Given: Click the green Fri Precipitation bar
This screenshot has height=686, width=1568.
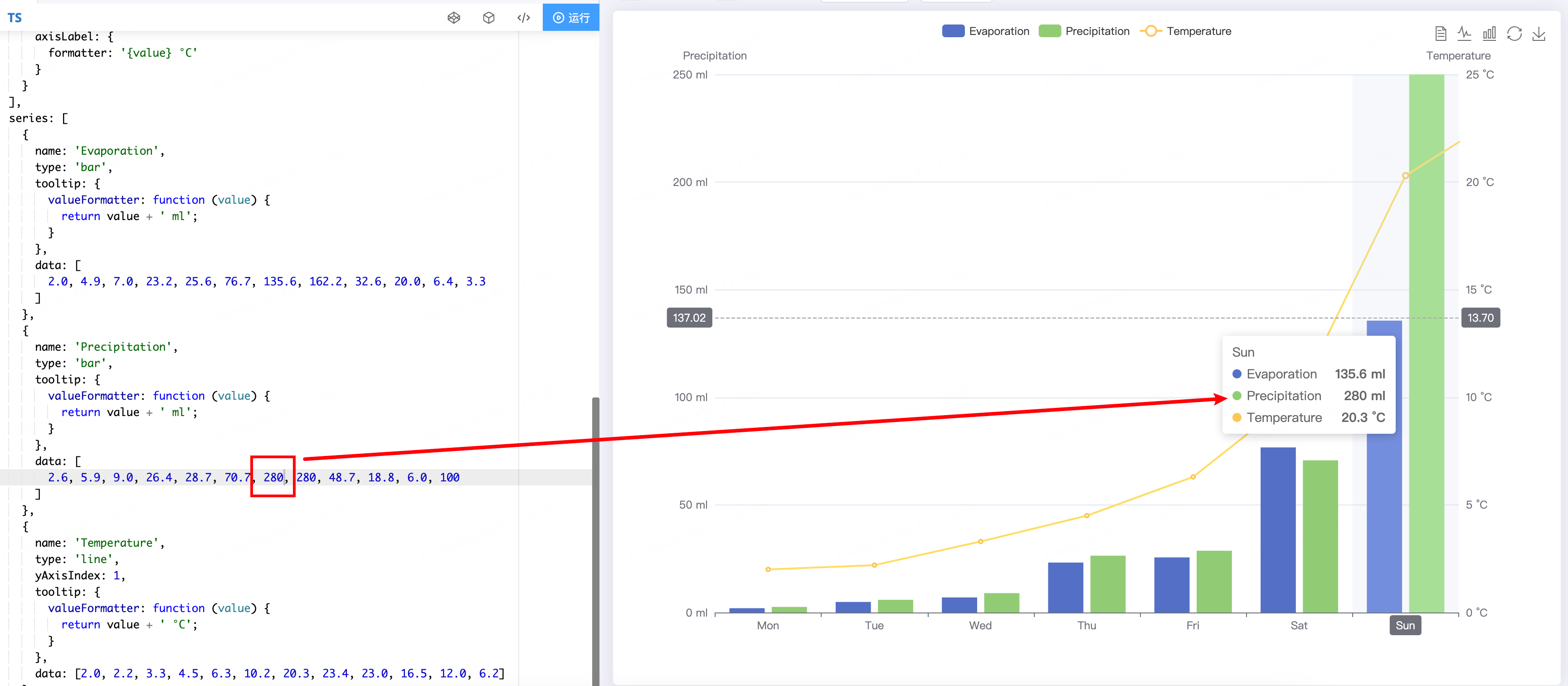Looking at the screenshot, I should [x=1214, y=582].
